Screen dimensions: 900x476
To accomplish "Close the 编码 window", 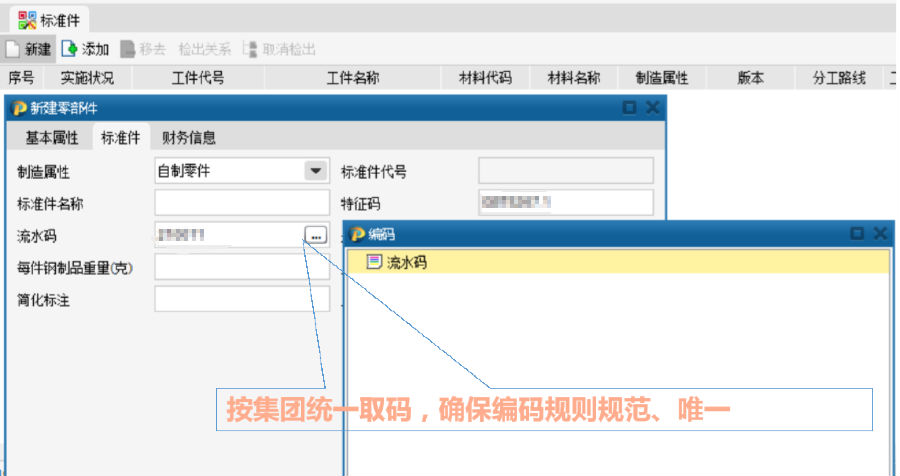I will click(x=880, y=233).
